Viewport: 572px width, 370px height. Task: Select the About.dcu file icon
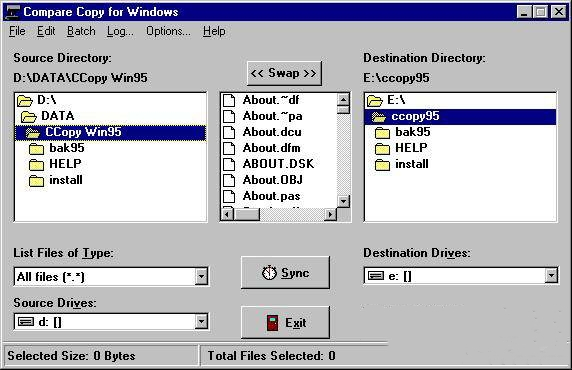(x=229, y=132)
